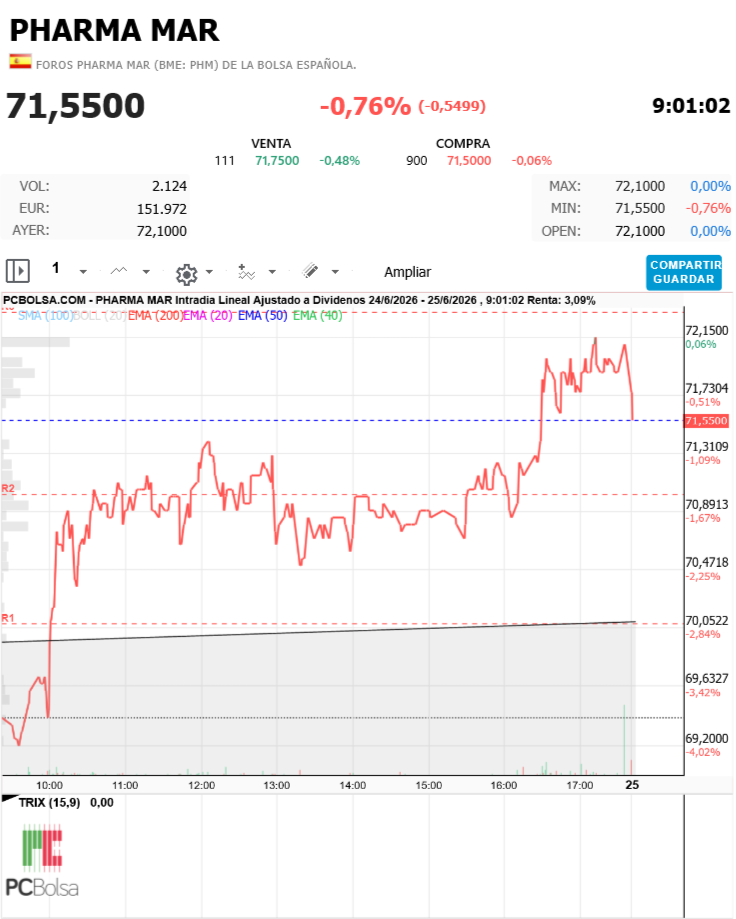Click the VENTA volume 111
The height and width of the screenshot is (919, 736).
[224, 161]
